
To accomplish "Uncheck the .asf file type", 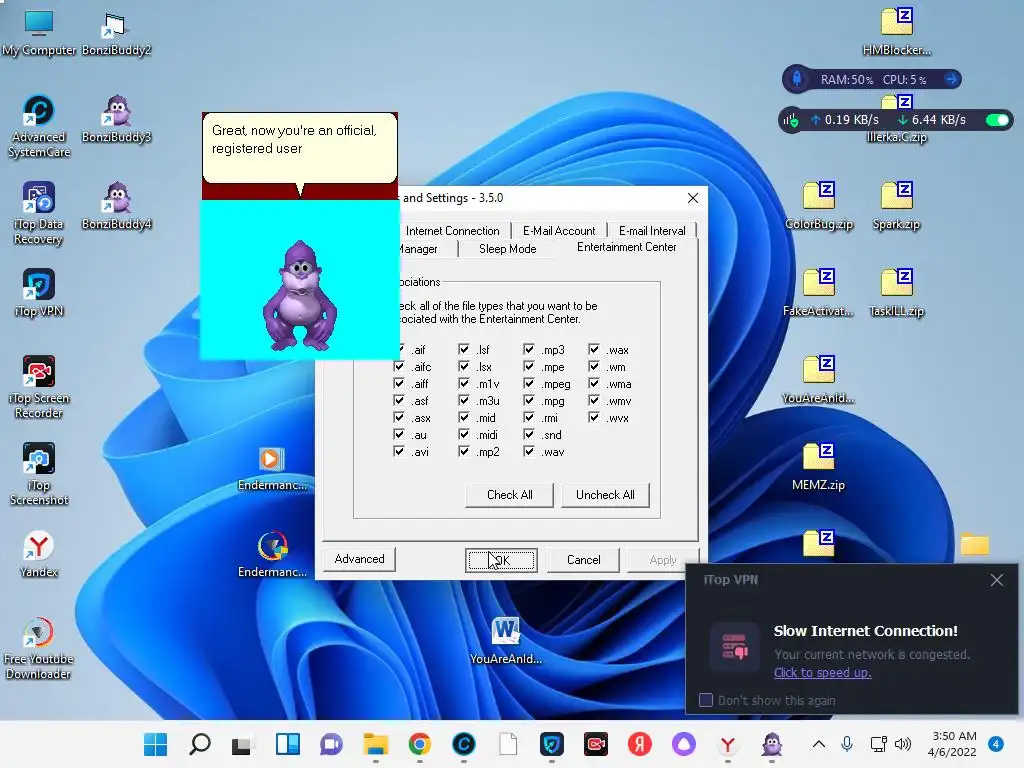I will (x=399, y=400).
